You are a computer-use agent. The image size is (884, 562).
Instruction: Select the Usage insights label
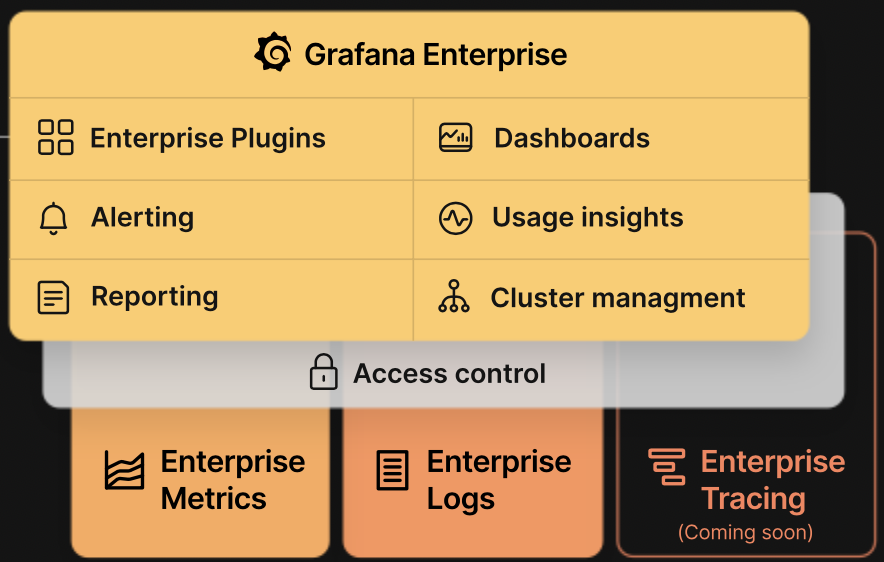pyautogui.click(x=587, y=218)
